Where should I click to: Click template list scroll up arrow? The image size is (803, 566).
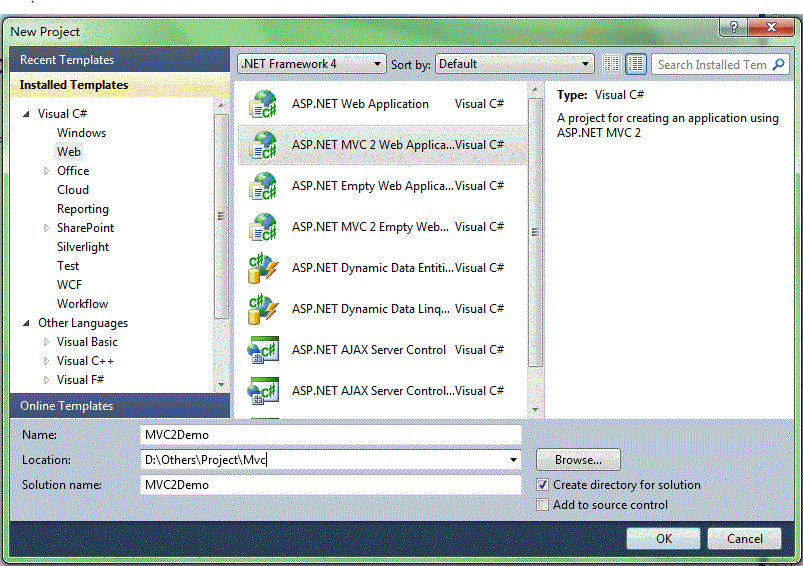pyautogui.click(x=535, y=89)
